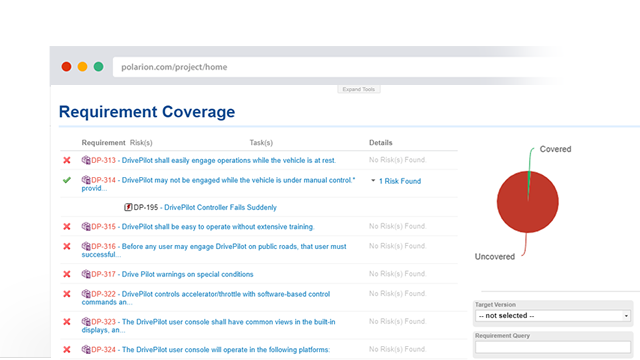Click No Risk(s) Found text for DP-313
This screenshot has width=640, height=360.
pos(398,160)
